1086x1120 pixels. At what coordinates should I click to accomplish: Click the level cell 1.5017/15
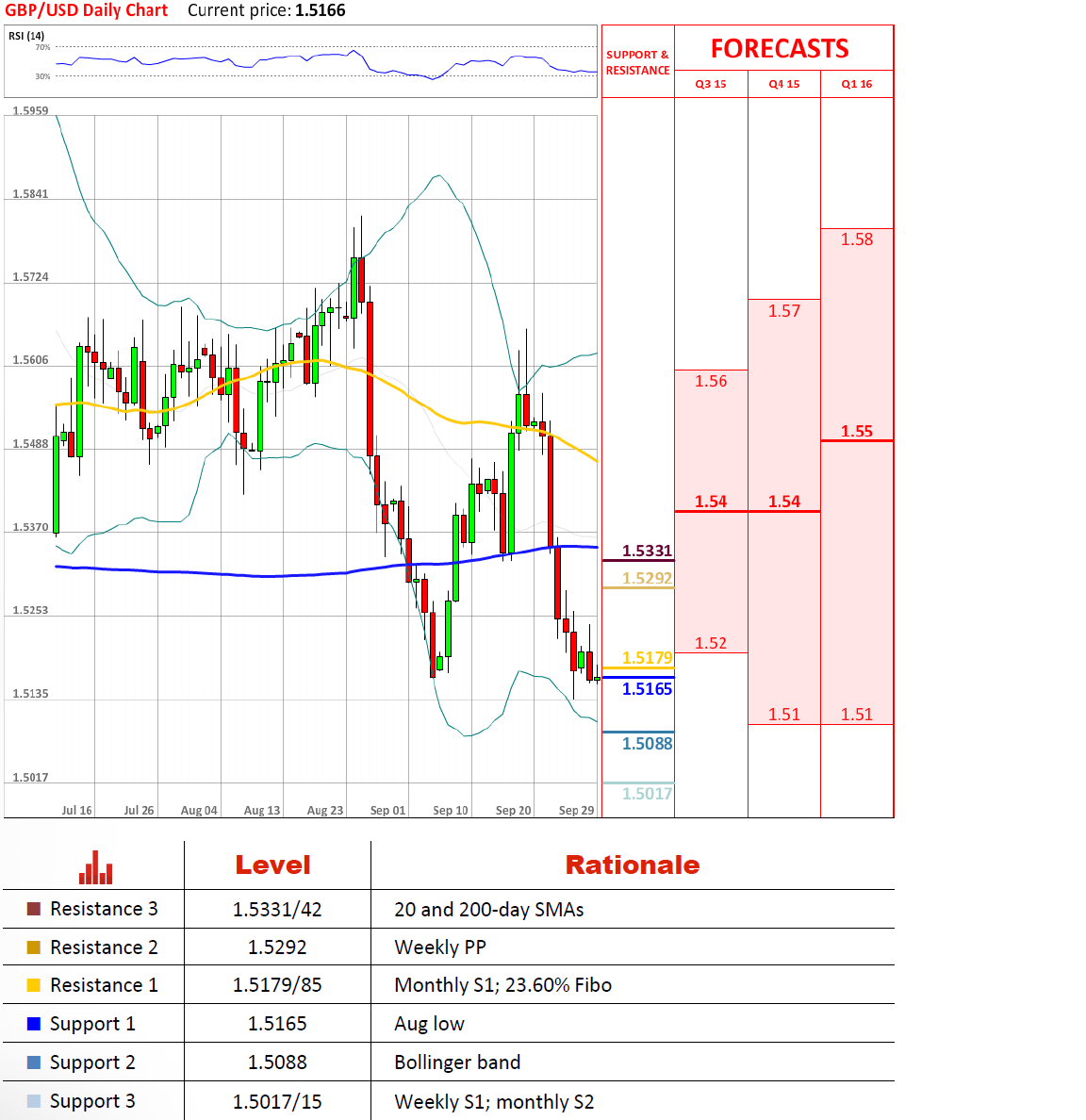277,1101
